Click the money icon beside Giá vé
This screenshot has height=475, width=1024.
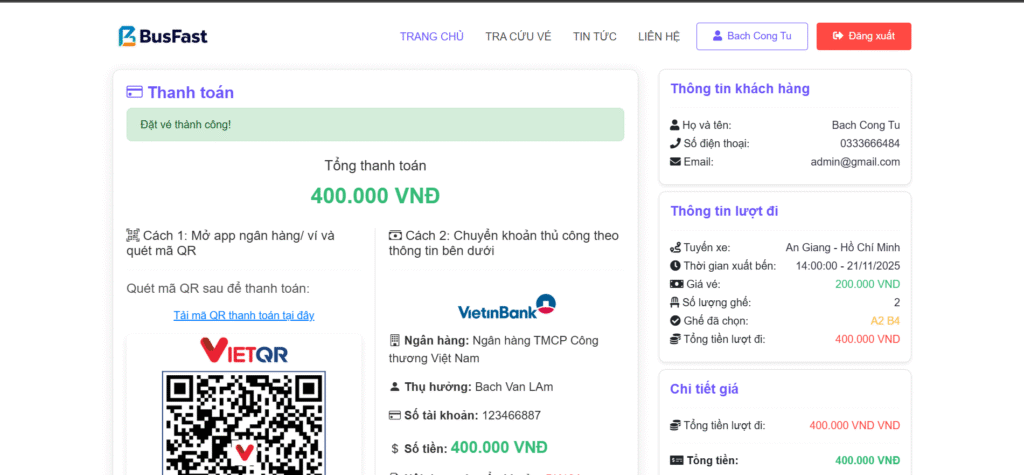click(676, 284)
